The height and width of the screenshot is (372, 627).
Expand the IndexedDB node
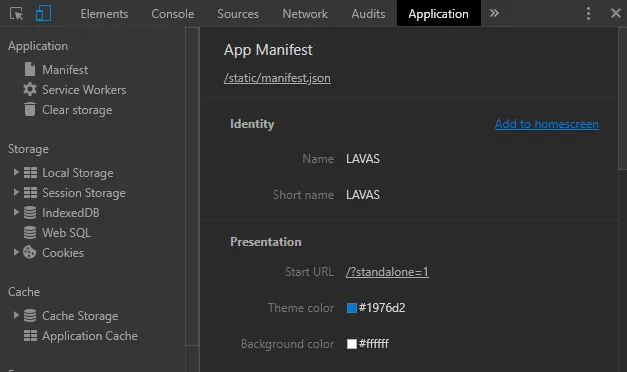coord(16,212)
